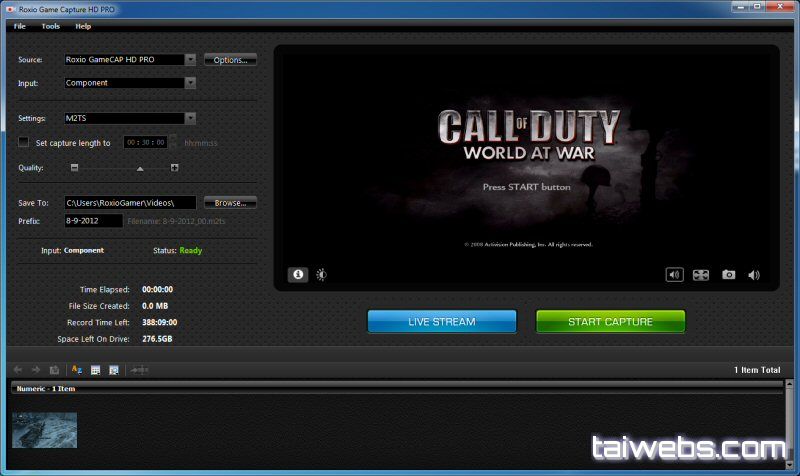Click the Live Stream button

442,322
